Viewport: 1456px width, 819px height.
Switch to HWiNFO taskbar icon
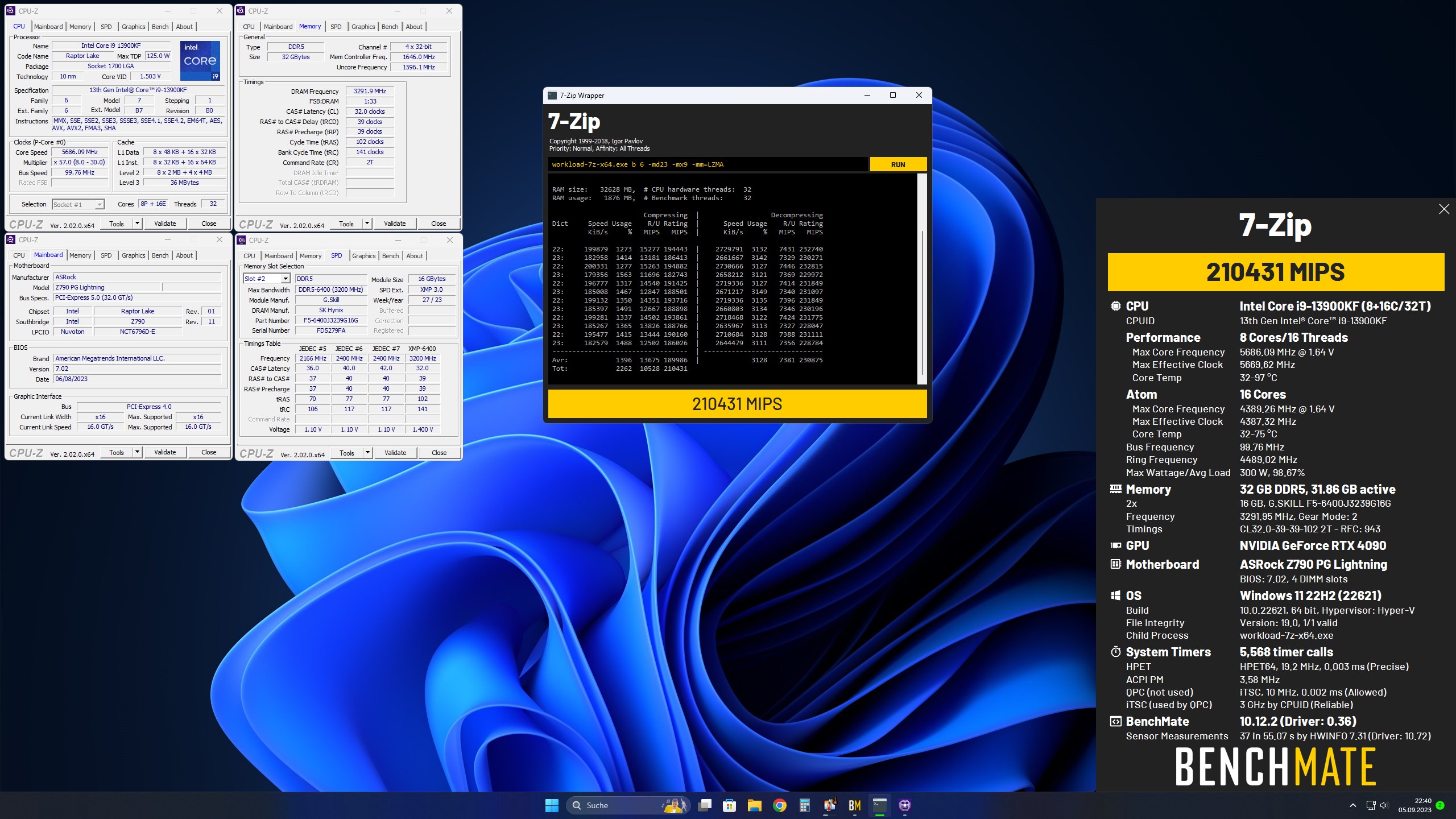tap(829, 805)
